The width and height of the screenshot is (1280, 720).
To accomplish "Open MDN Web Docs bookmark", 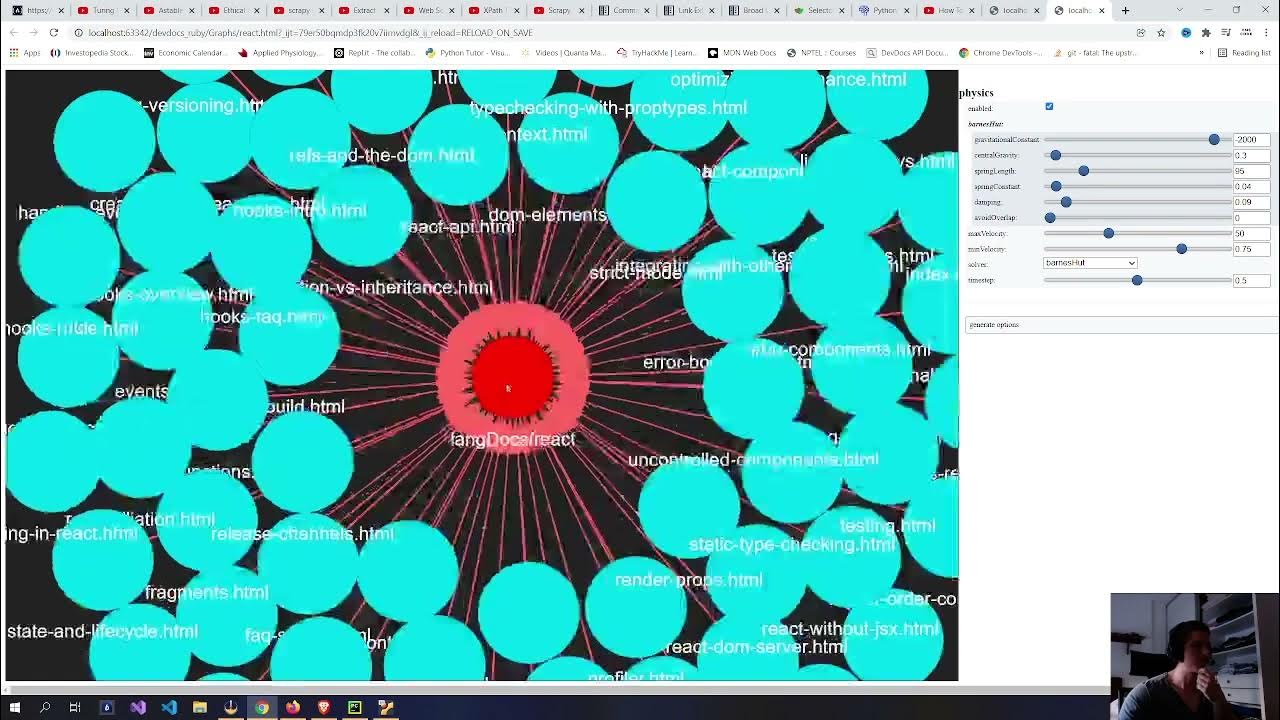I will pos(742,52).
